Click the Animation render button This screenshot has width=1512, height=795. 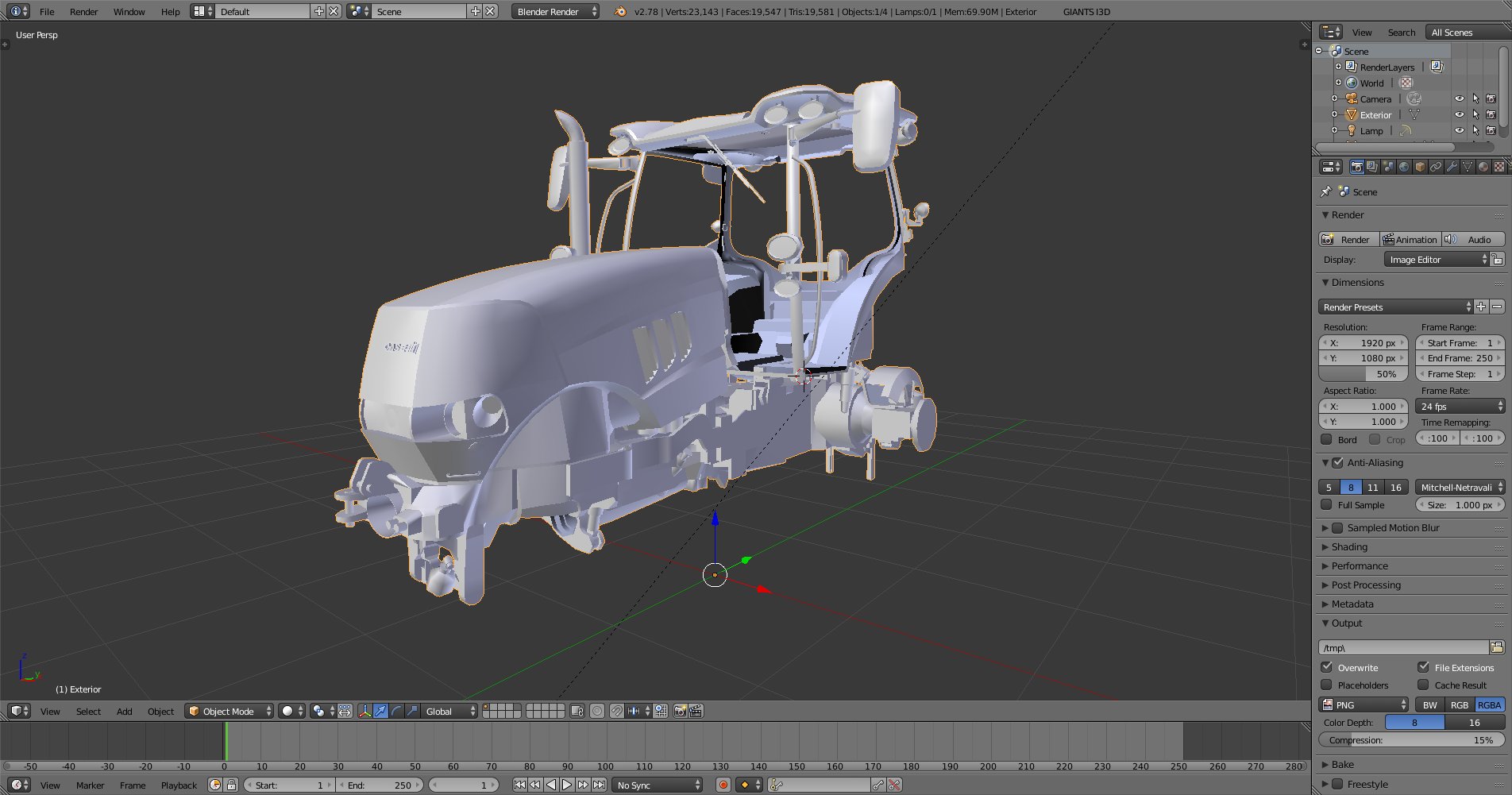1410,240
